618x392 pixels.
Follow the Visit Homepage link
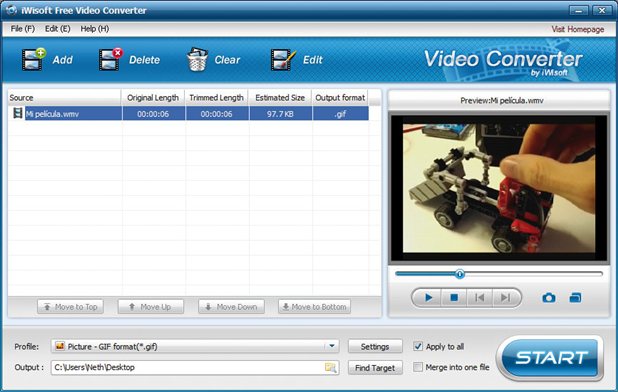(x=577, y=29)
